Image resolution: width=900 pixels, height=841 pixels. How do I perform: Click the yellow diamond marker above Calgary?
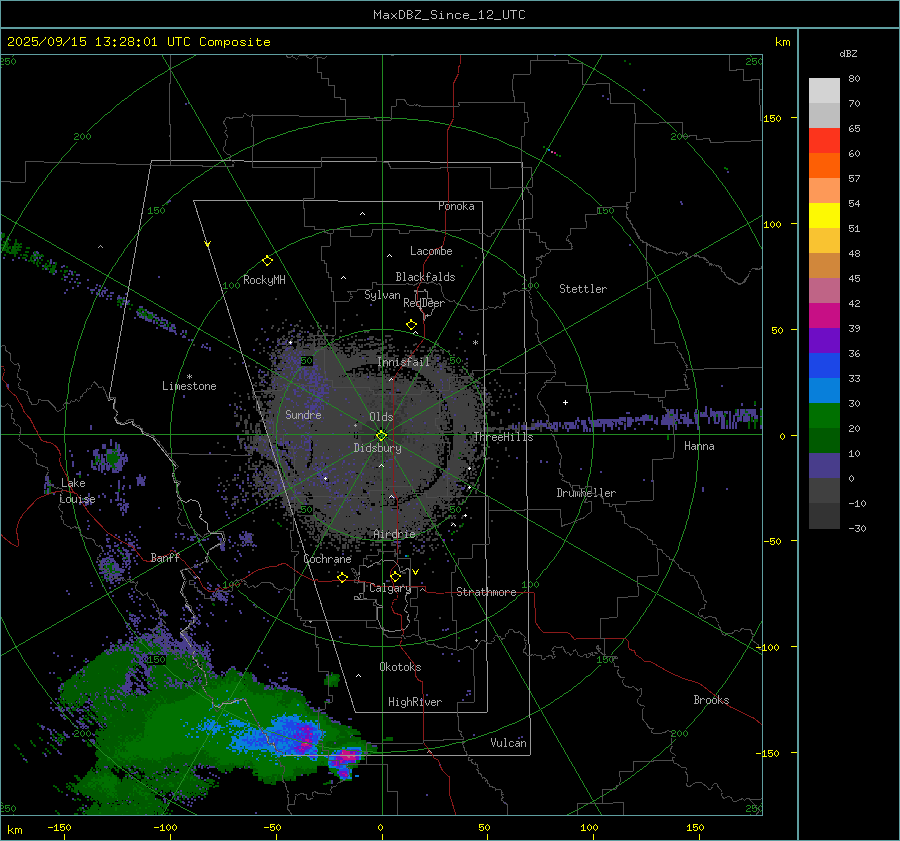pos(395,576)
